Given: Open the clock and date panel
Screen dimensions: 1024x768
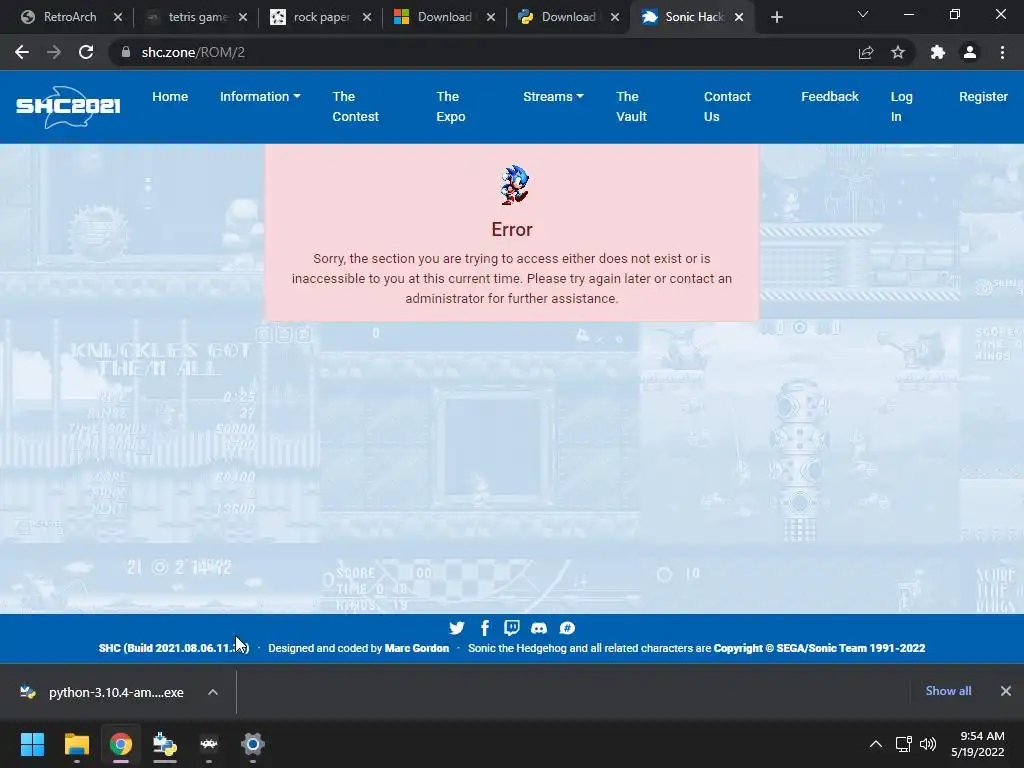Looking at the screenshot, I should click(x=978, y=744).
